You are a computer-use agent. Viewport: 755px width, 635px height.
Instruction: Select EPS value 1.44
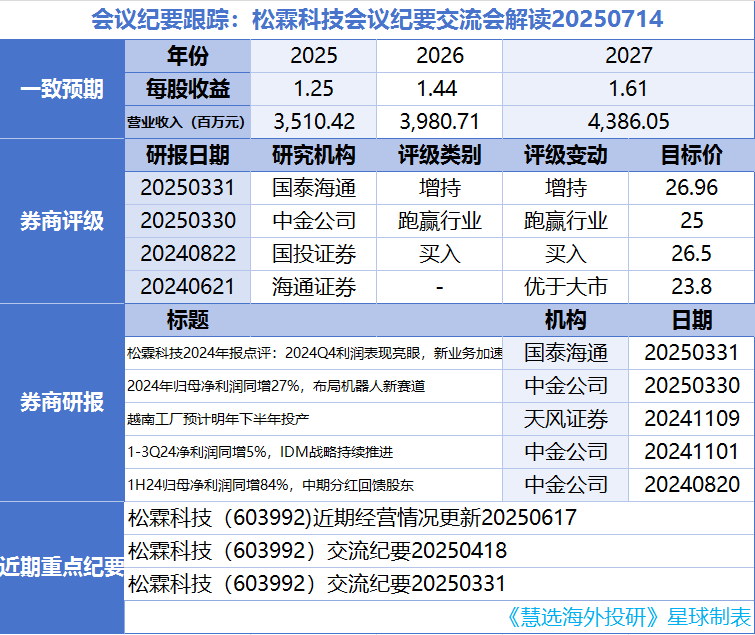[440, 89]
